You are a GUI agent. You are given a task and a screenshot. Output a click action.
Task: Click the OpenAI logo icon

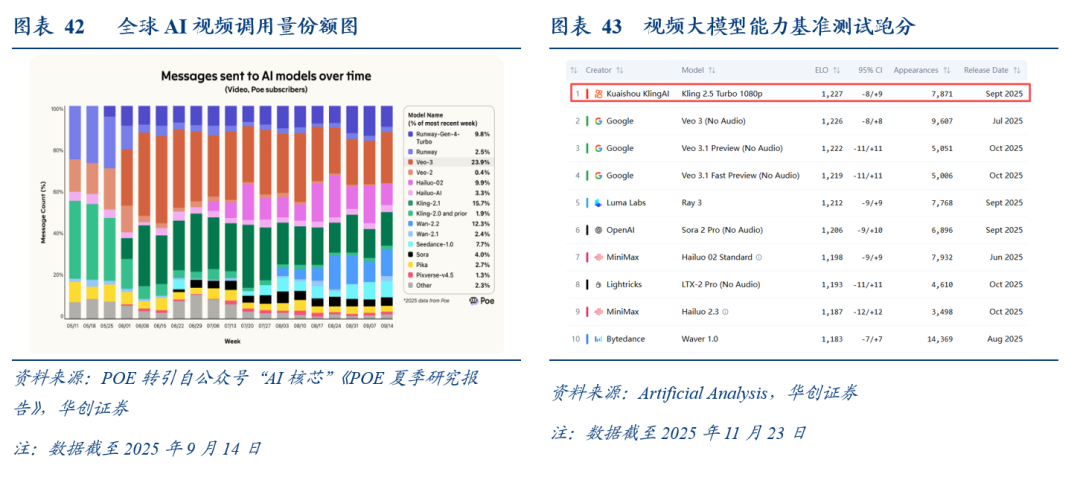click(597, 230)
